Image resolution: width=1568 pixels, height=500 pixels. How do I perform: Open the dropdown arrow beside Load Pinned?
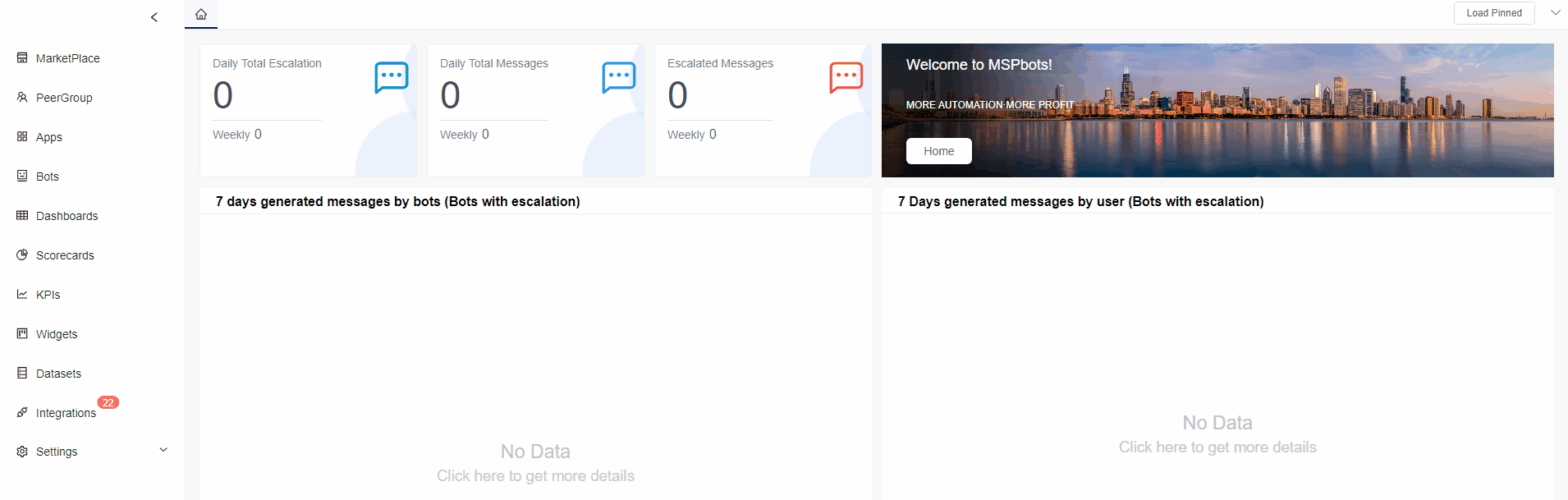coord(1555,13)
